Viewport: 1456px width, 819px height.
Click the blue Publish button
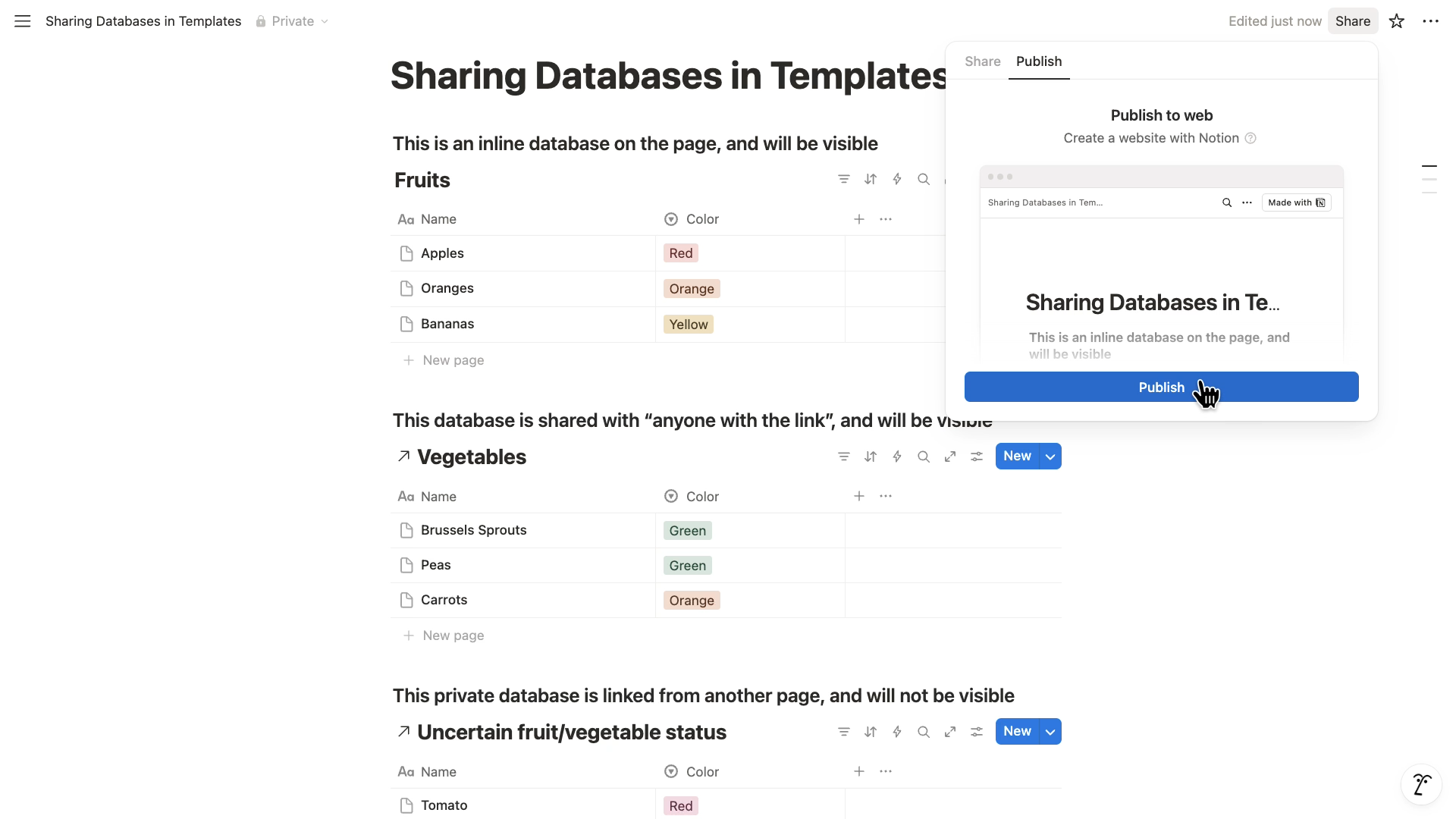pos(1161,387)
